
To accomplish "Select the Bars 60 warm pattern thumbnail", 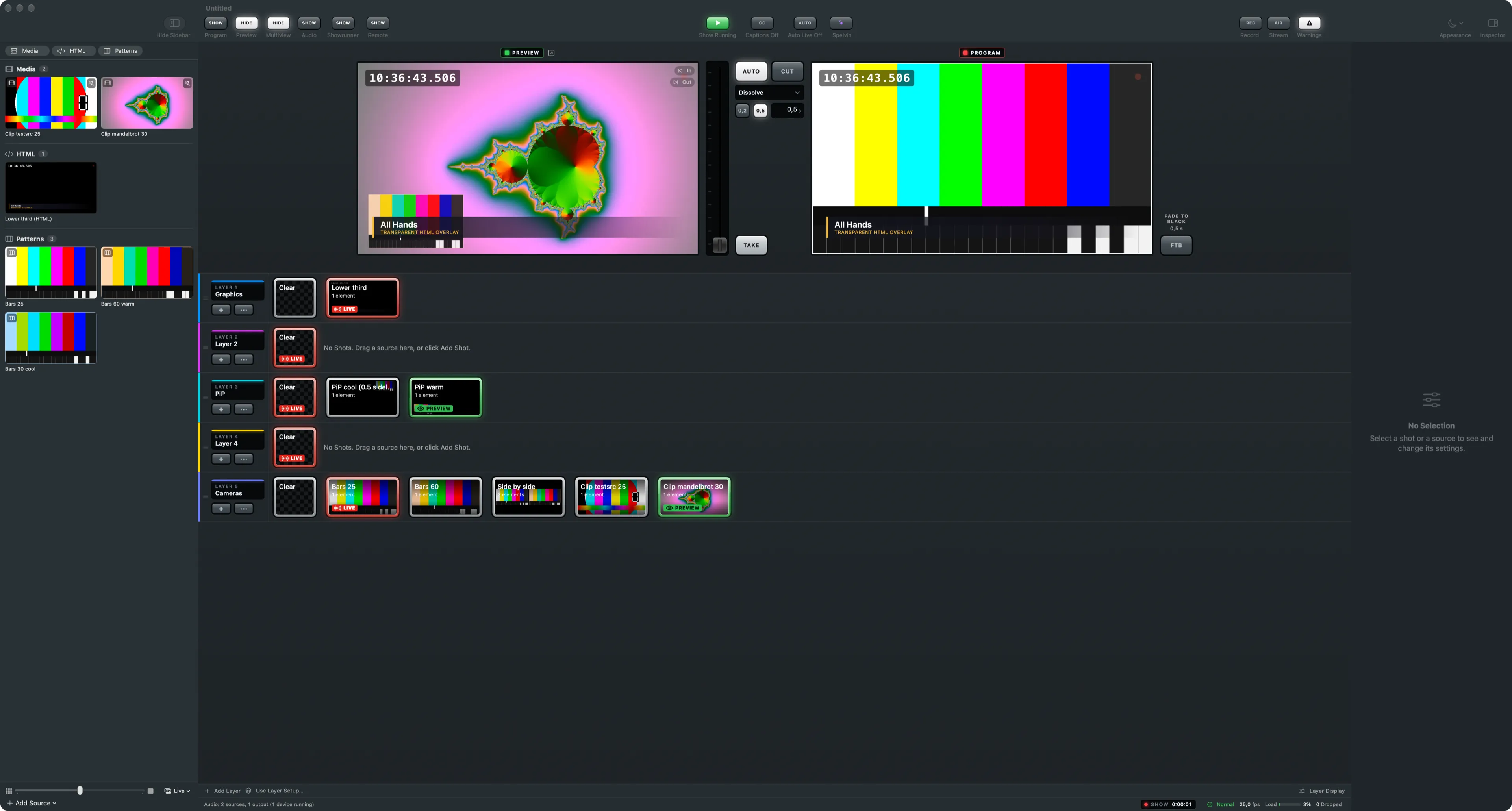I will tap(147, 273).
